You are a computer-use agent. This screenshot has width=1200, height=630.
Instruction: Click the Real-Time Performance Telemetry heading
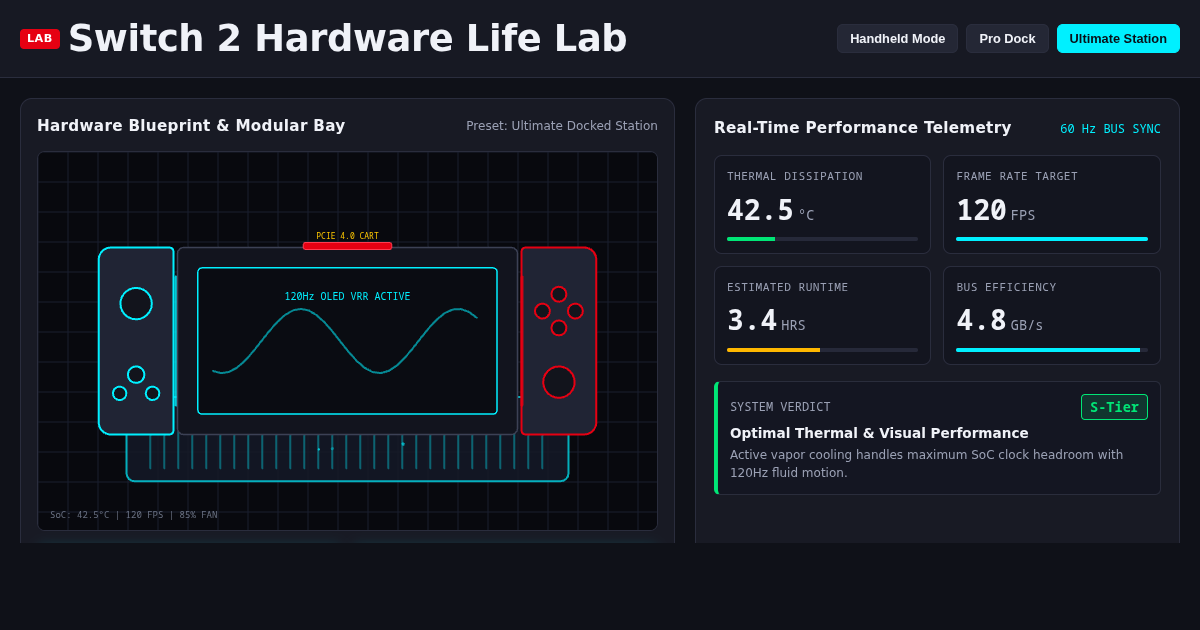tap(862, 128)
